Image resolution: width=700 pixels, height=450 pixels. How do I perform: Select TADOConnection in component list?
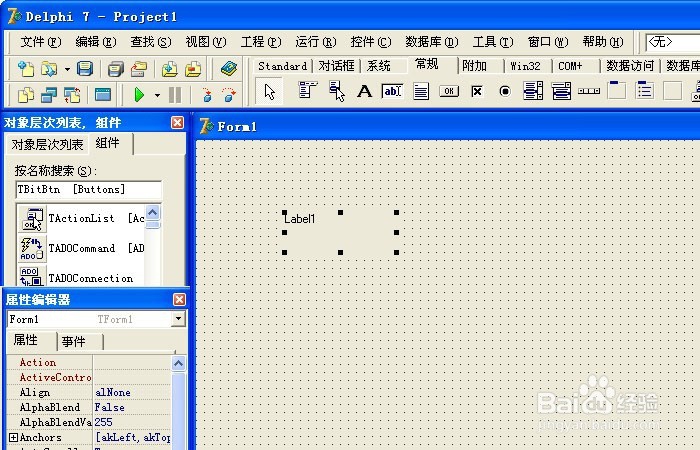click(81, 277)
